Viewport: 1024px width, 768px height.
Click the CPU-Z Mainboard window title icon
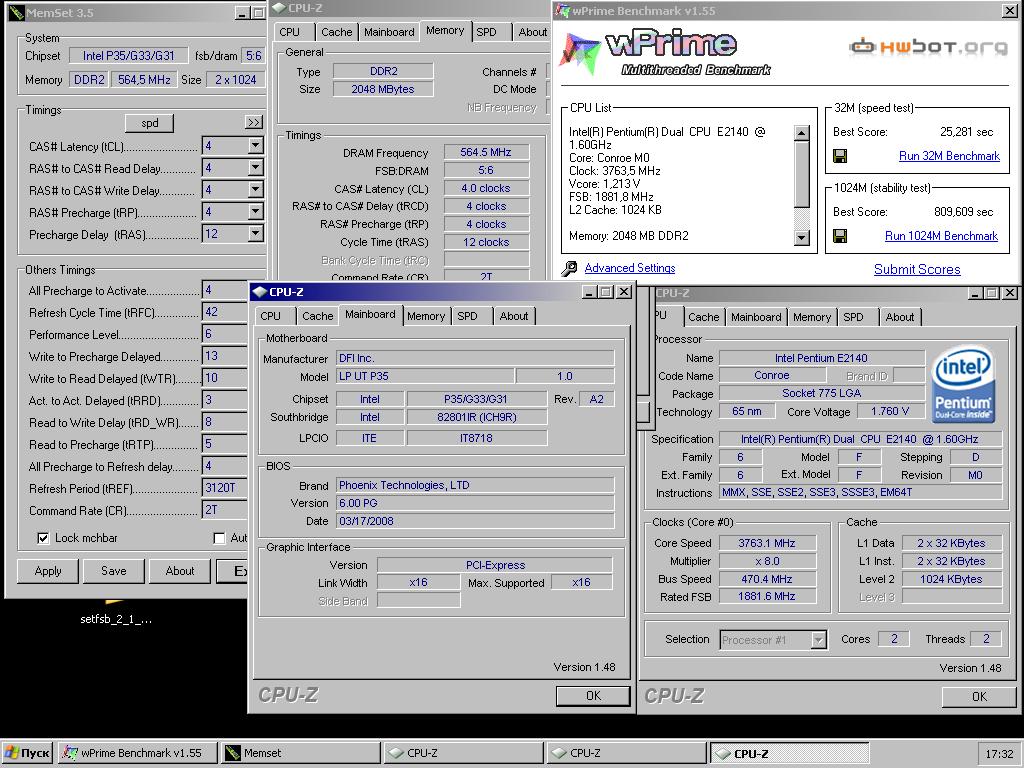click(260, 292)
